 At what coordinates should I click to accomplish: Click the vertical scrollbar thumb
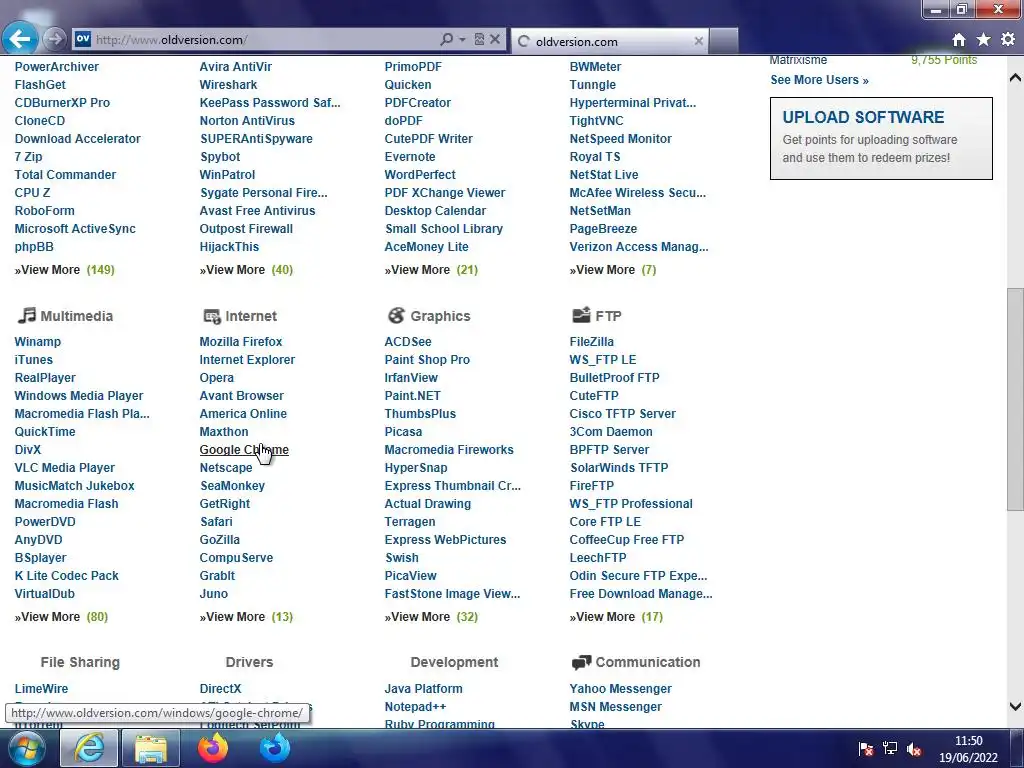coord(1015,399)
